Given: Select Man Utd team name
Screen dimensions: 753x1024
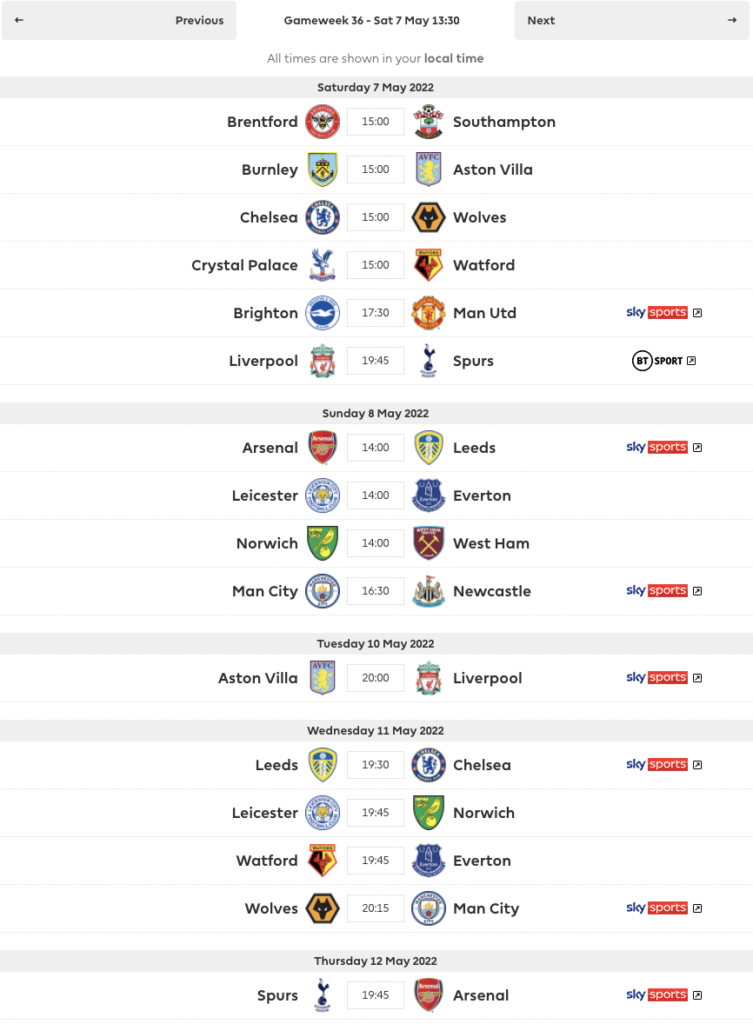Looking at the screenshot, I should click(485, 313).
